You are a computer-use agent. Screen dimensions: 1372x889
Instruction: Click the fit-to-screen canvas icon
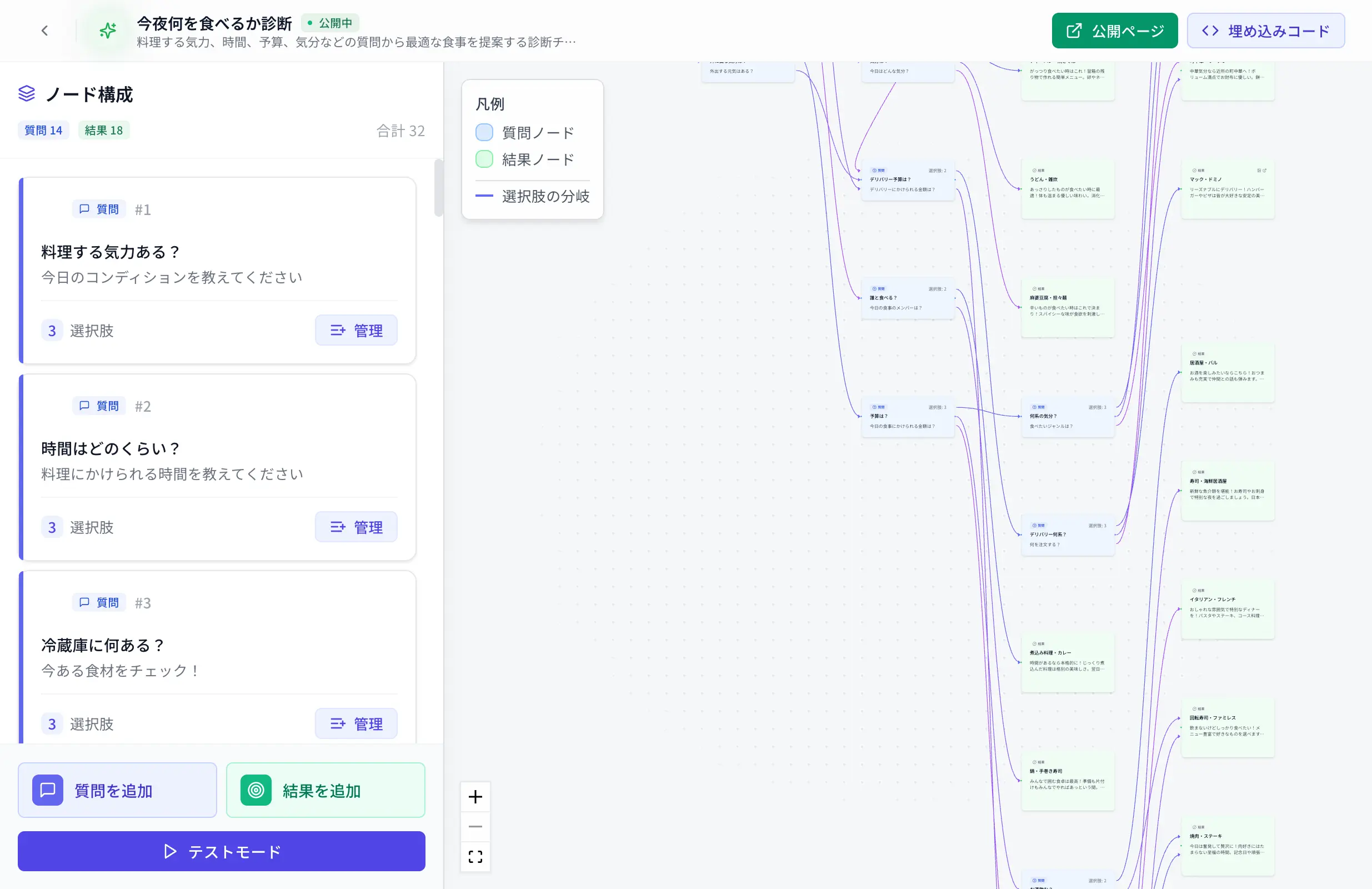point(475,857)
